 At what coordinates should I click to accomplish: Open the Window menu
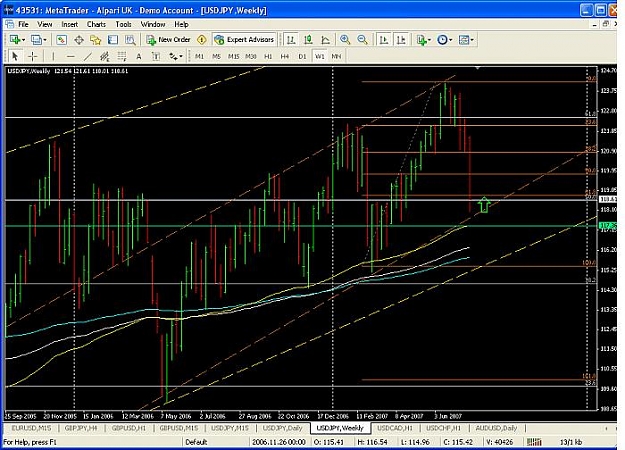click(x=153, y=24)
